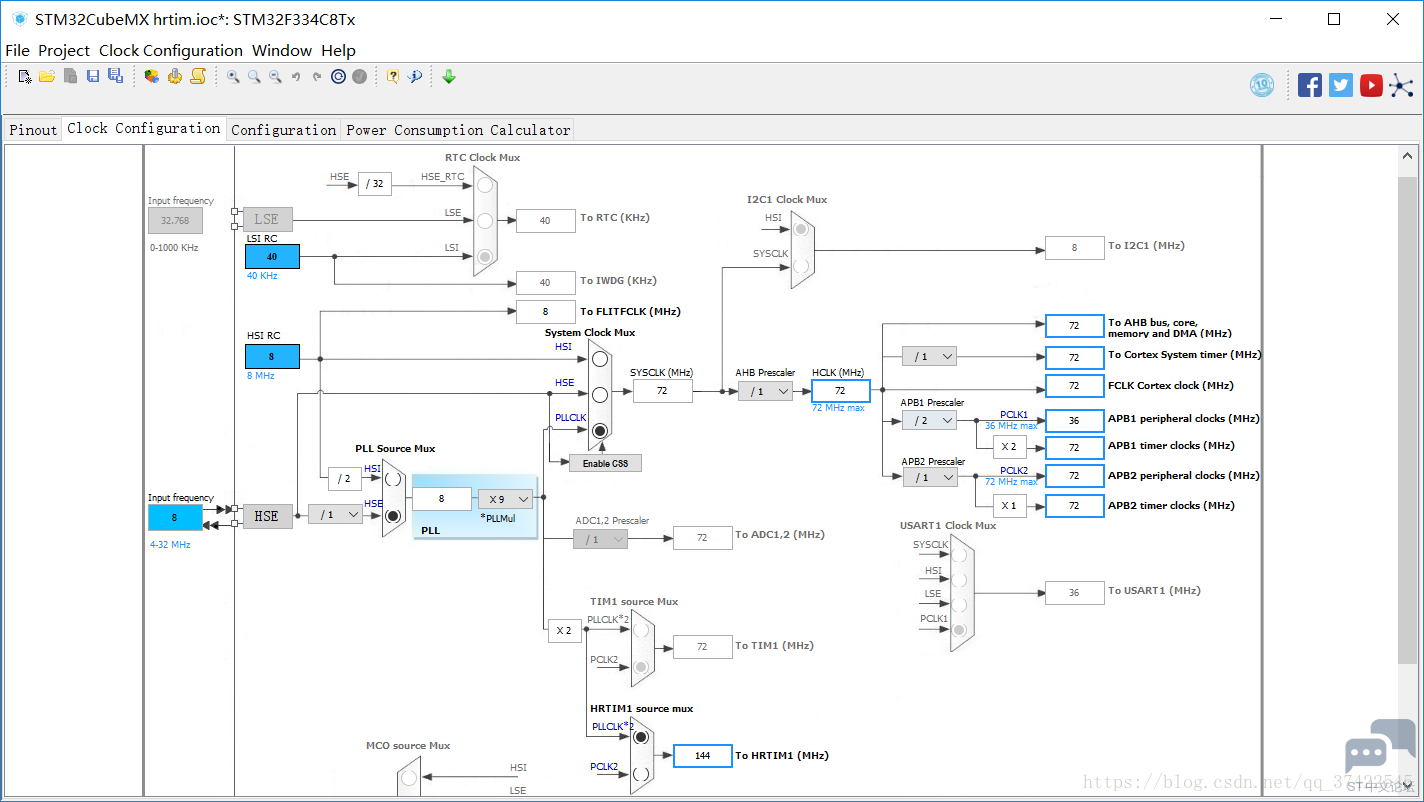Open a project with the folder icon

pos(47,76)
